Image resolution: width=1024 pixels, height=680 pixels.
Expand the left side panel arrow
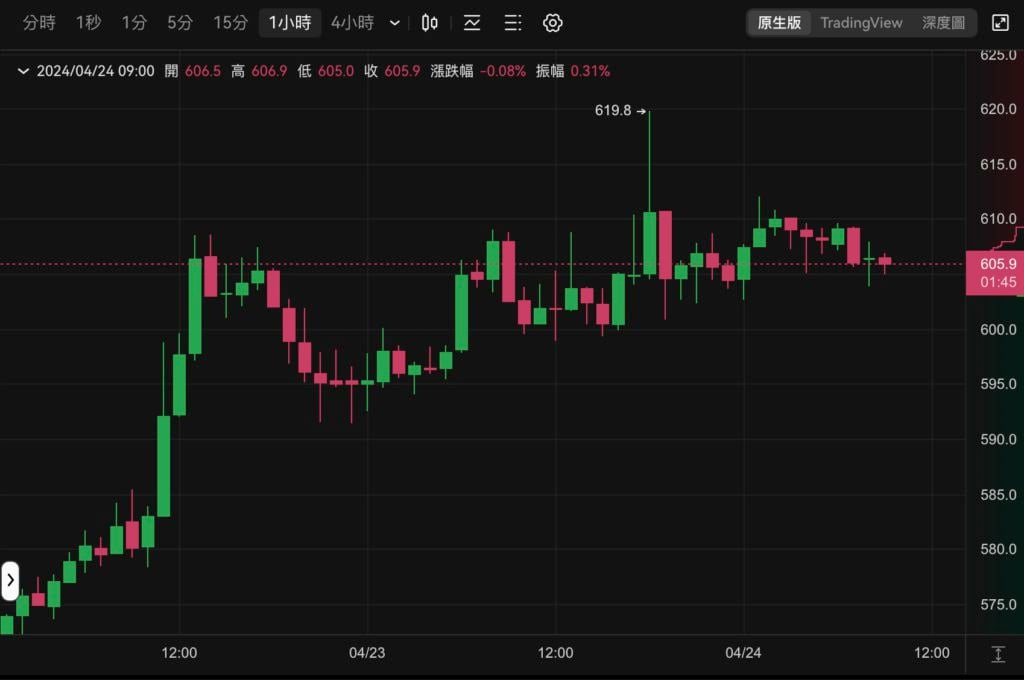pyautogui.click(x=10, y=580)
